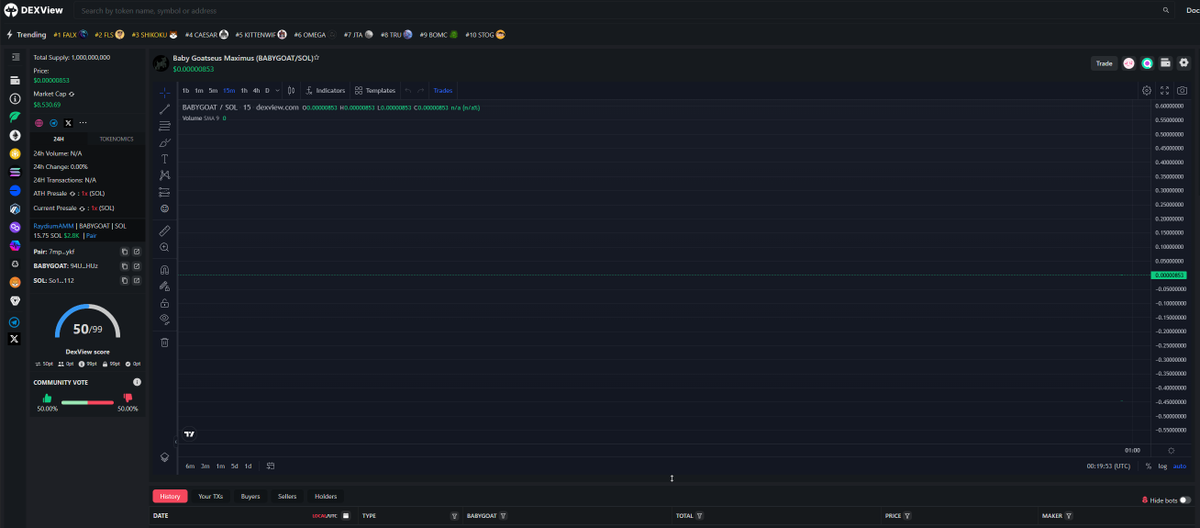The width and height of the screenshot is (1200, 528).
Task: Take a chart snapshot with camera icon
Action: pos(1182,90)
